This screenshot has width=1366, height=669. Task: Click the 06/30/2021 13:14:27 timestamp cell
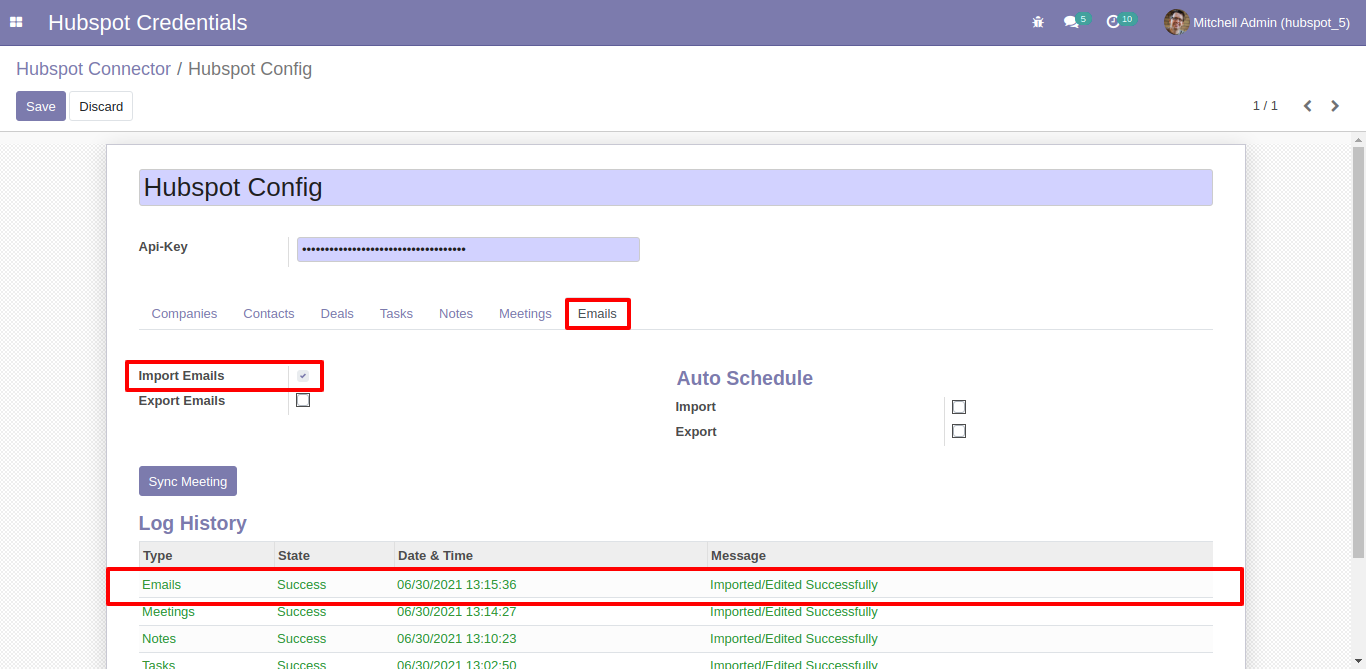pos(456,612)
